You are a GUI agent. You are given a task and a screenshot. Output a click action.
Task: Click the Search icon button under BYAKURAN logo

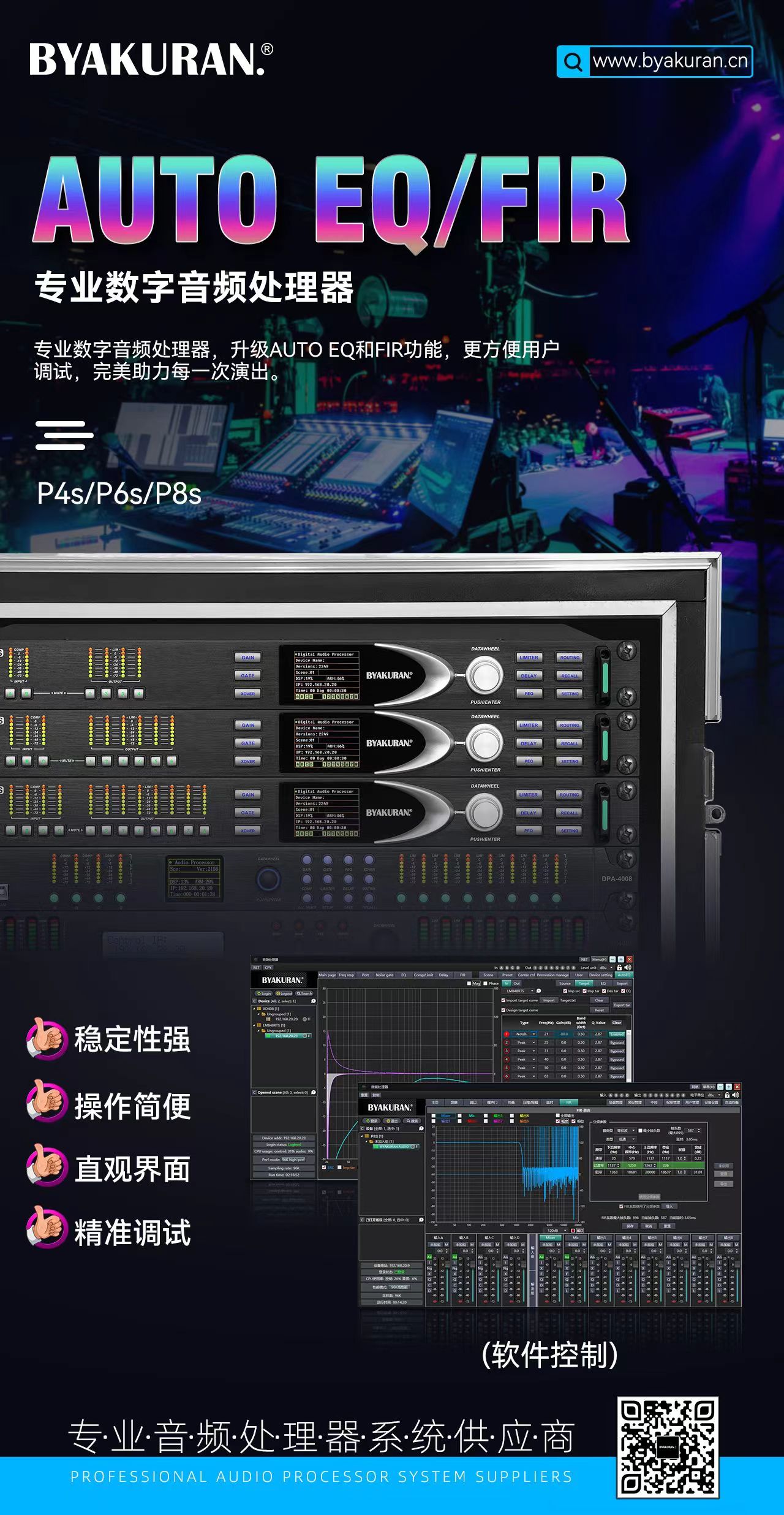(x=304, y=993)
